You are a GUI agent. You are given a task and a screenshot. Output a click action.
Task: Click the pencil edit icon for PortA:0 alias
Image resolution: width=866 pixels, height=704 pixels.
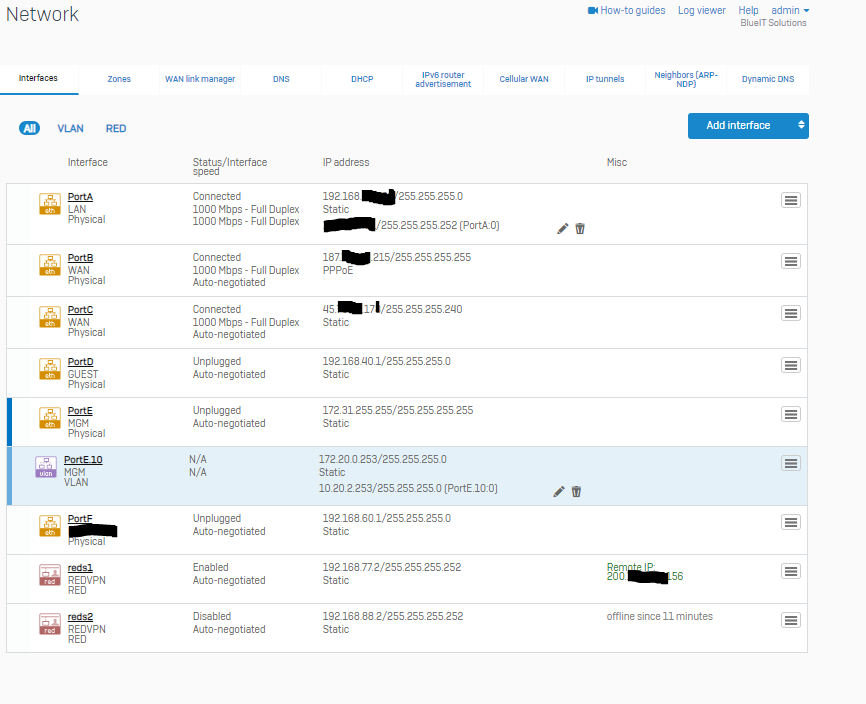562,228
